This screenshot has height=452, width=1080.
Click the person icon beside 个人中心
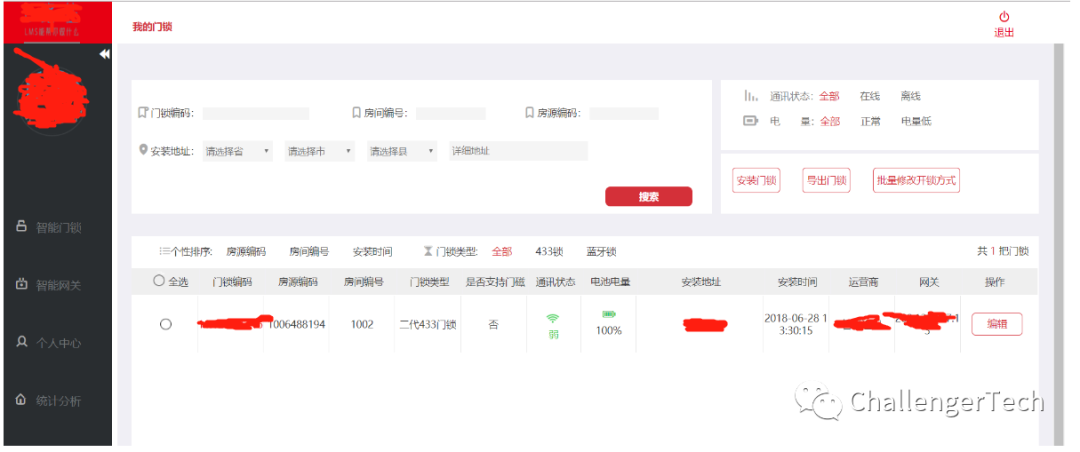(21, 342)
